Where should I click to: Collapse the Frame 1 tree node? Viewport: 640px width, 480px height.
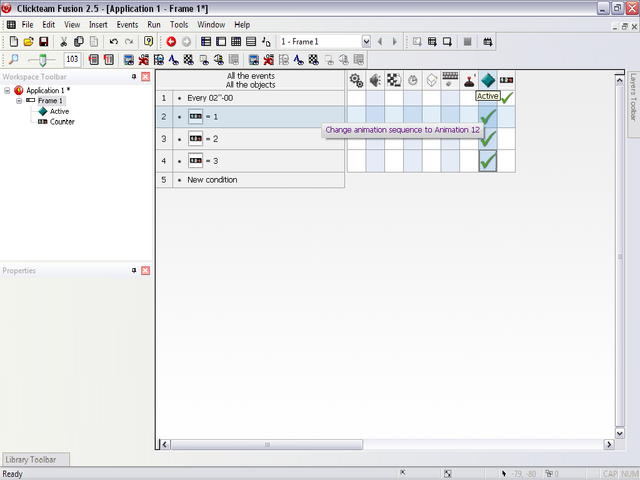point(19,100)
